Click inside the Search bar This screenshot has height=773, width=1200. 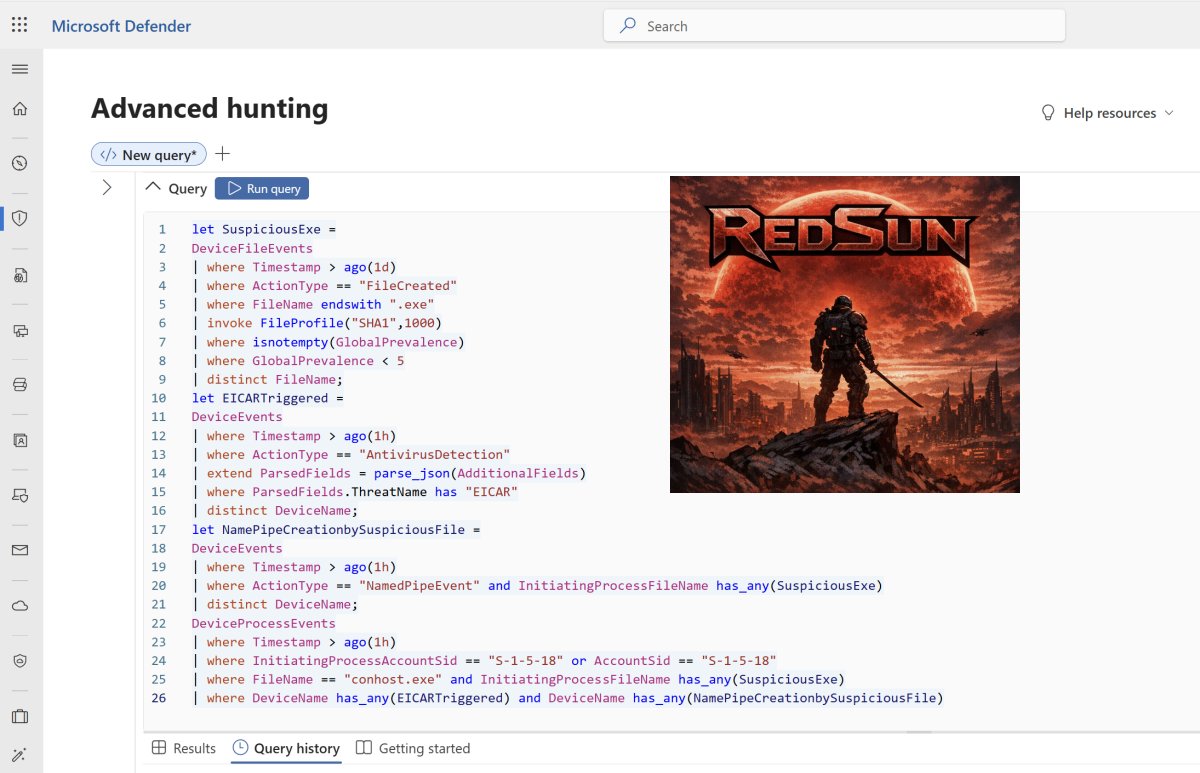pos(836,26)
